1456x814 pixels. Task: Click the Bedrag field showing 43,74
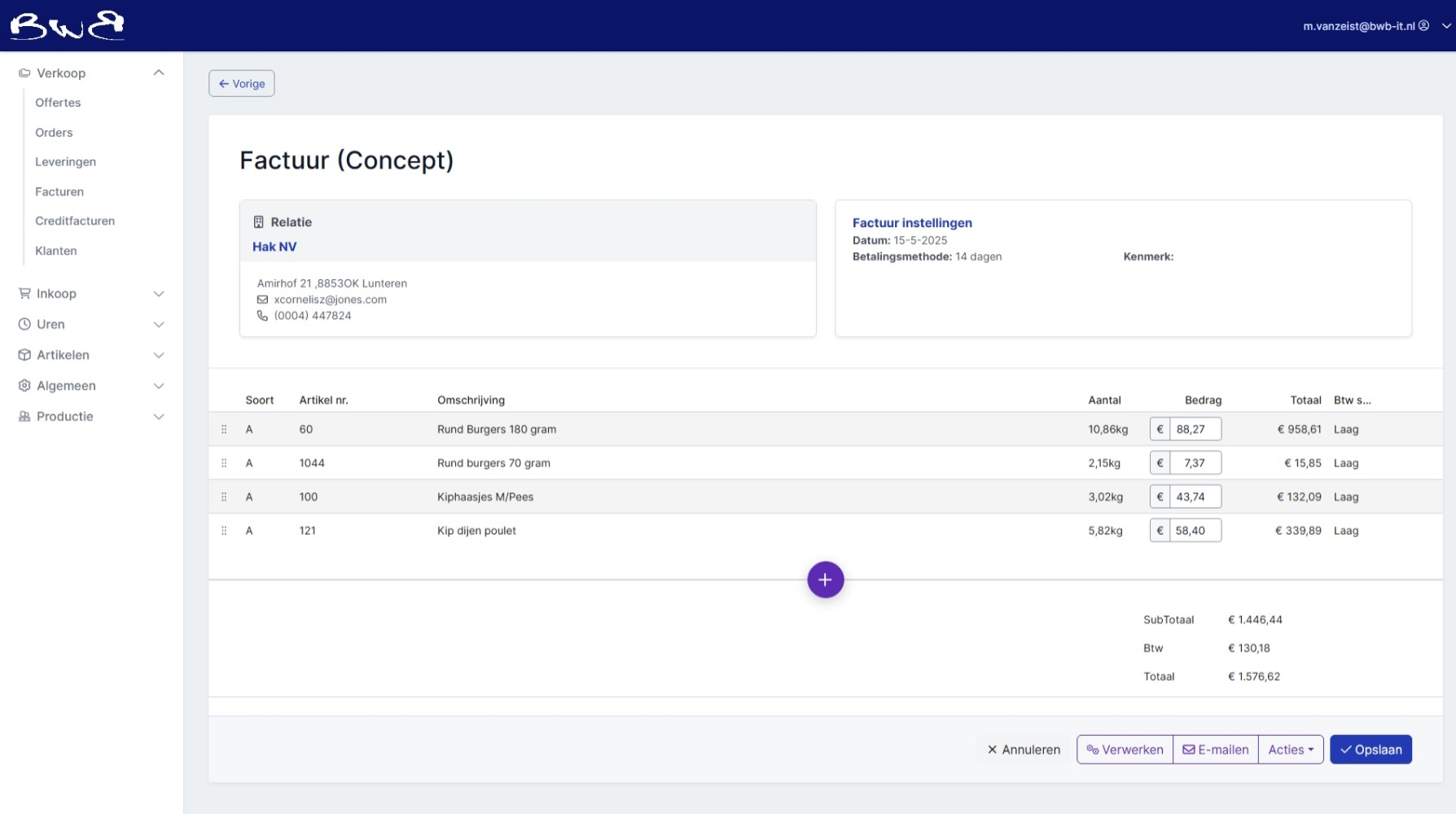pyautogui.click(x=1195, y=497)
